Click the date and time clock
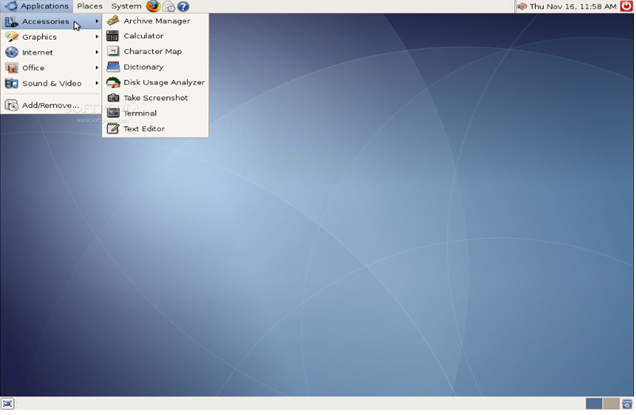The image size is (636, 415). click(x=573, y=6)
